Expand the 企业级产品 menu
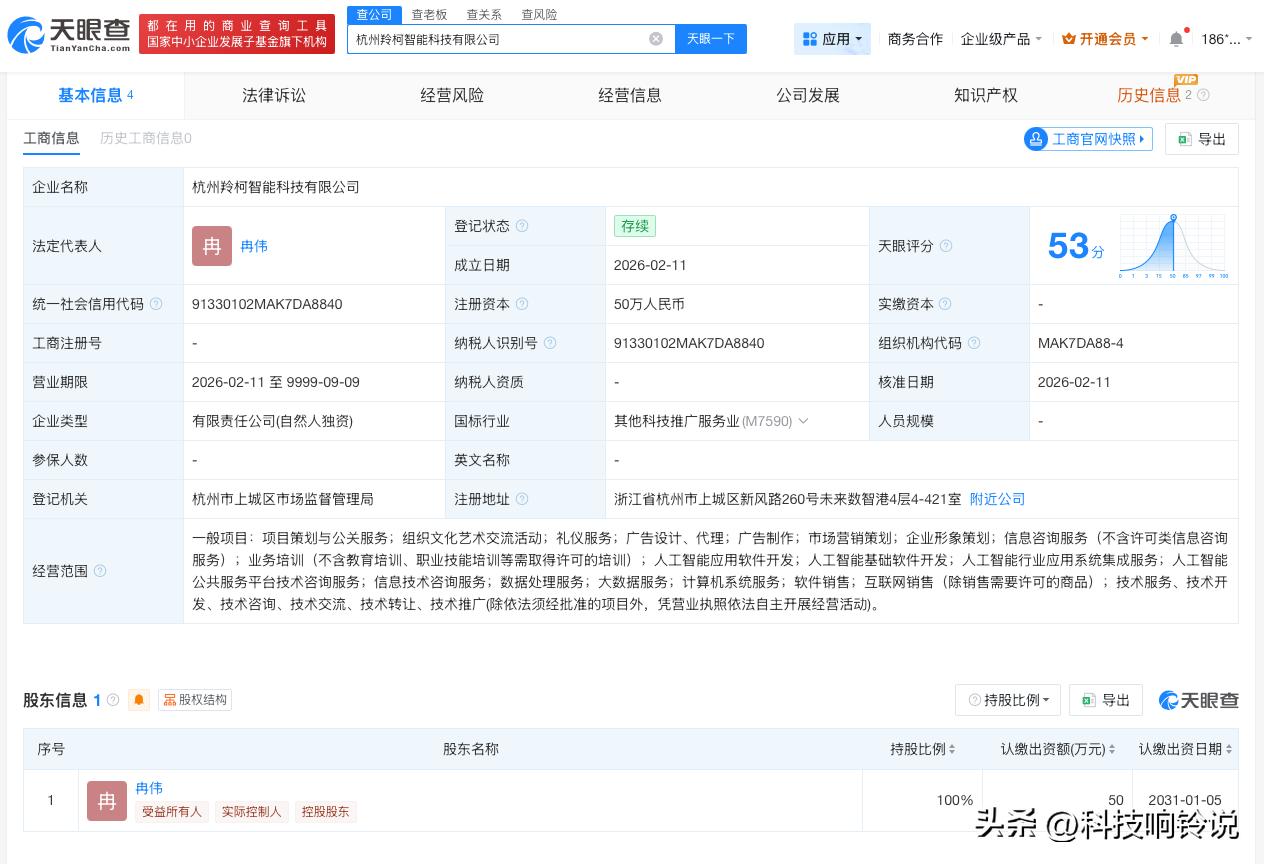Image resolution: width=1264 pixels, height=864 pixels. 1001,39
